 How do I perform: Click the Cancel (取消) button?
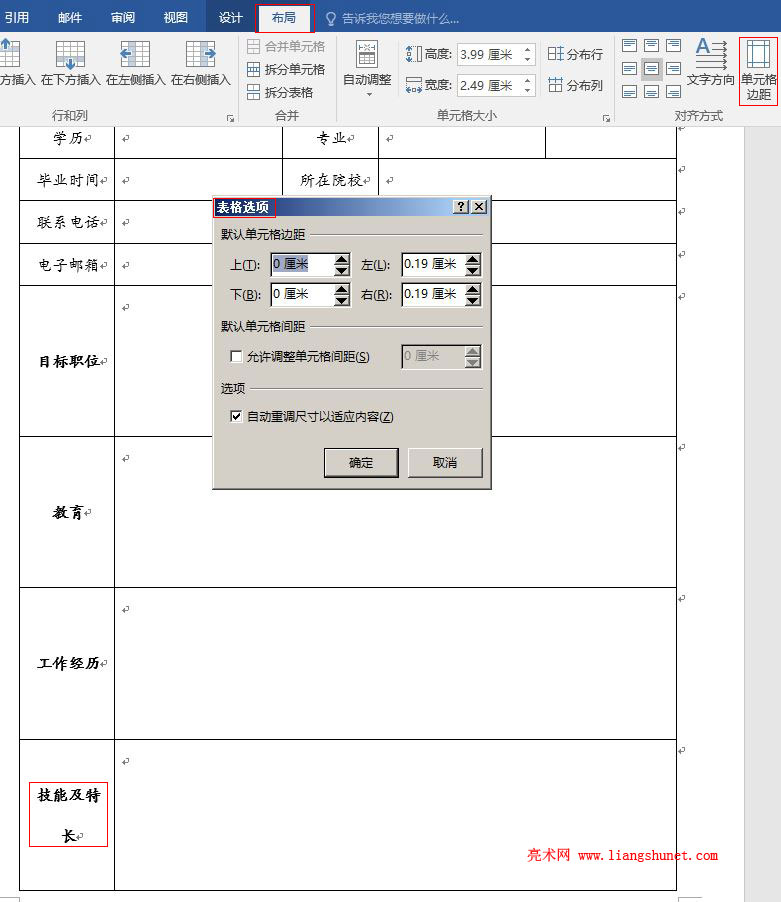click(445, 463)
